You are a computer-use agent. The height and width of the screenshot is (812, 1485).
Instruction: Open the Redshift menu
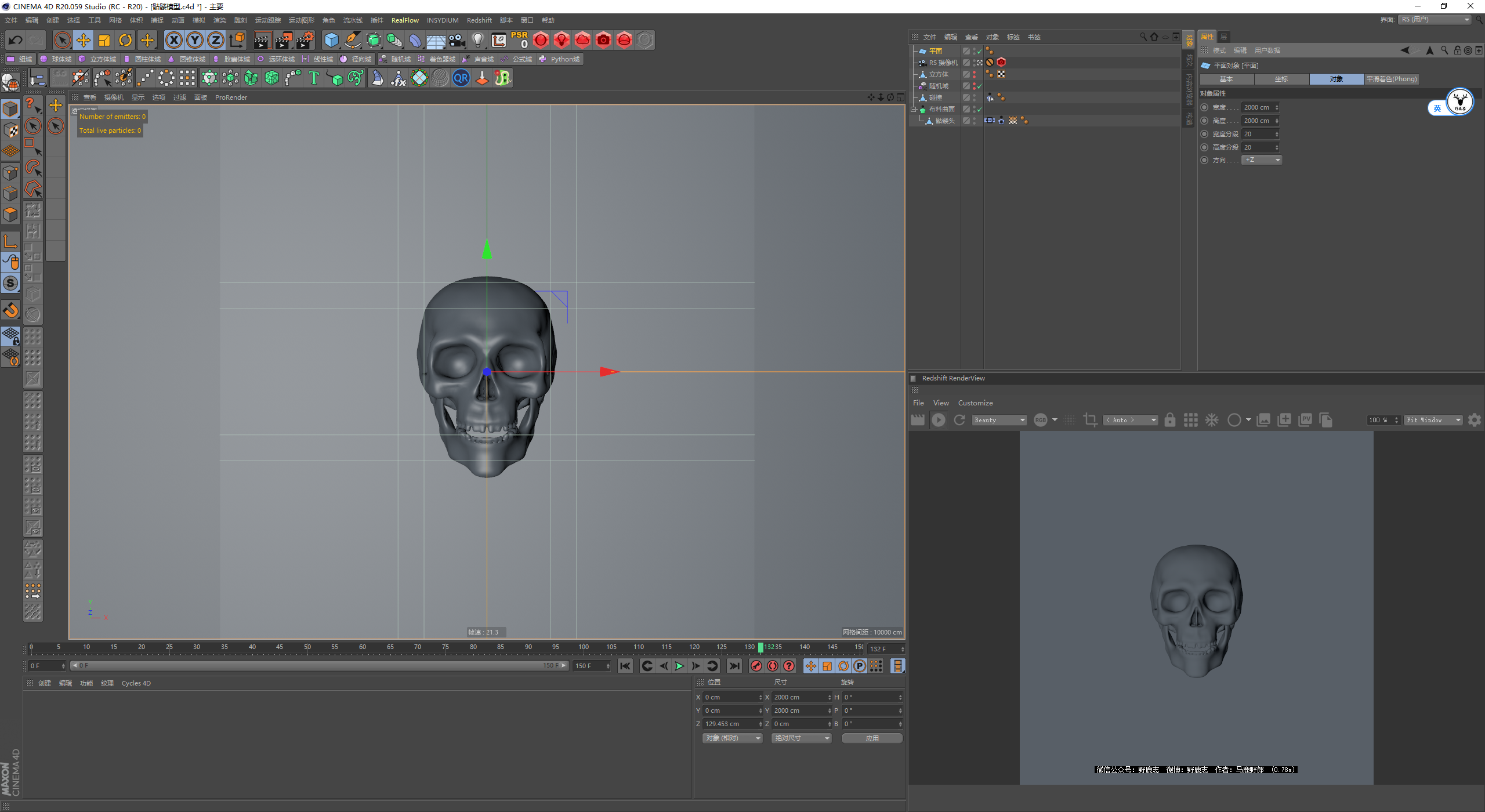[479, 20]
